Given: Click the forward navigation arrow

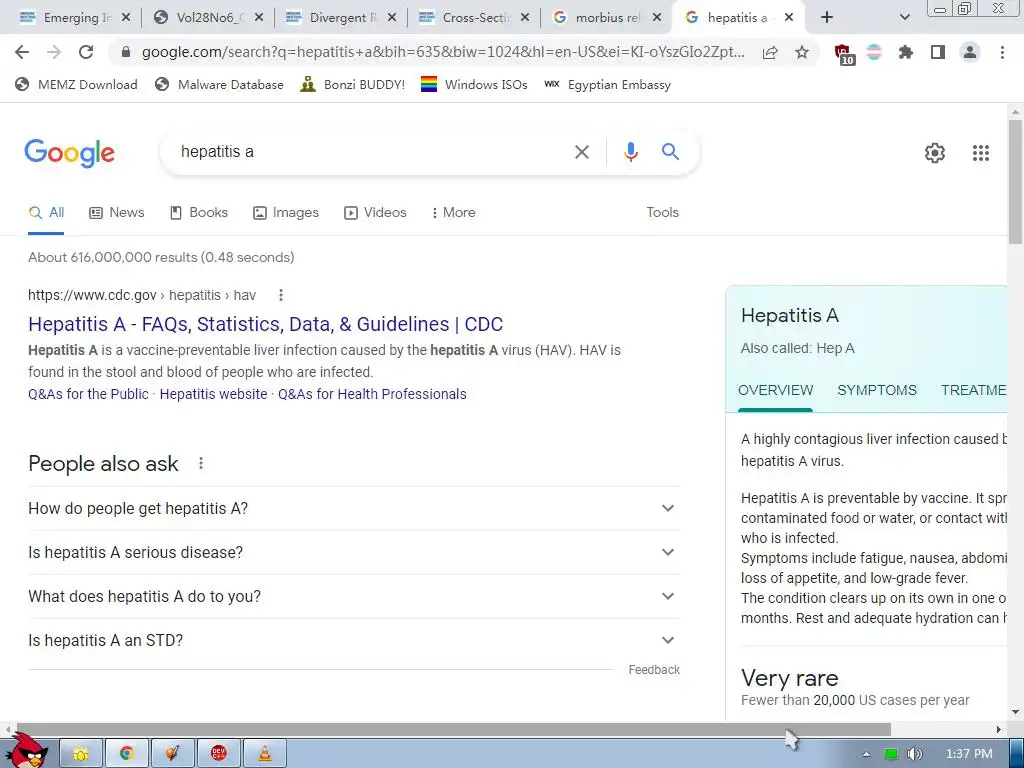Looking at the screenshot, I should click(54, 52).
